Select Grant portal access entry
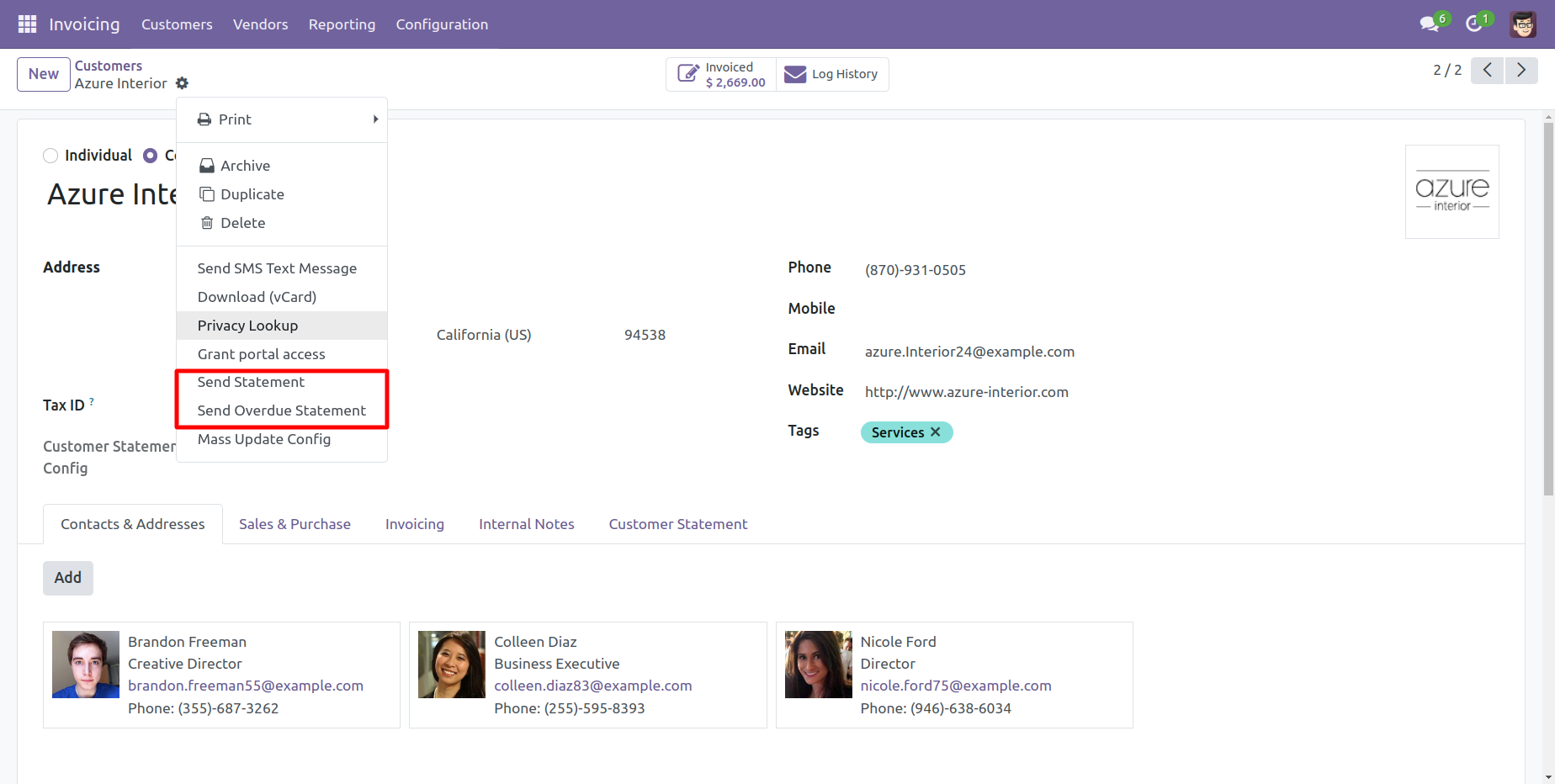 click(x=282, y=354)
